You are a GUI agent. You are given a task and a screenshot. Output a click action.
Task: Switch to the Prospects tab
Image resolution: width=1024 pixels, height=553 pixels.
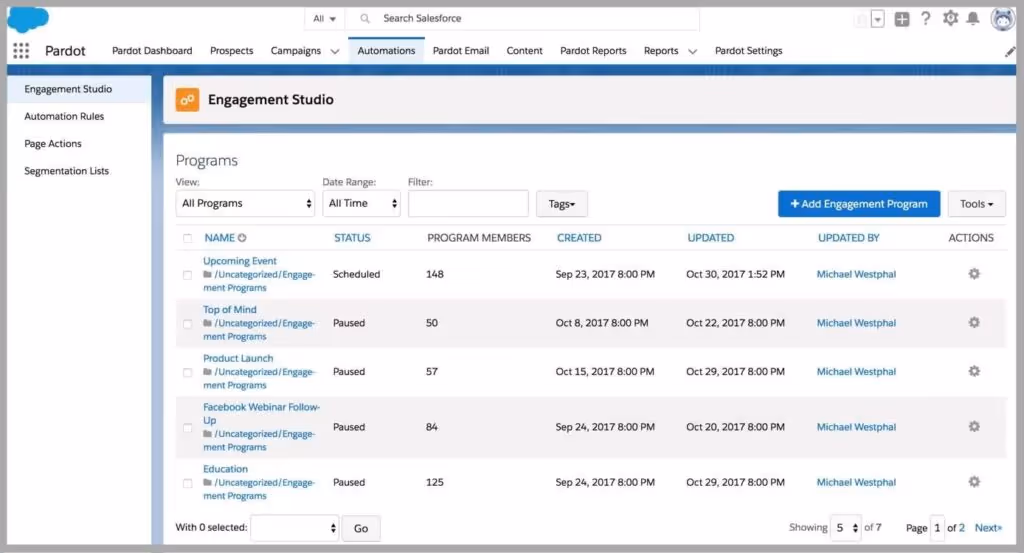[231, 50]
